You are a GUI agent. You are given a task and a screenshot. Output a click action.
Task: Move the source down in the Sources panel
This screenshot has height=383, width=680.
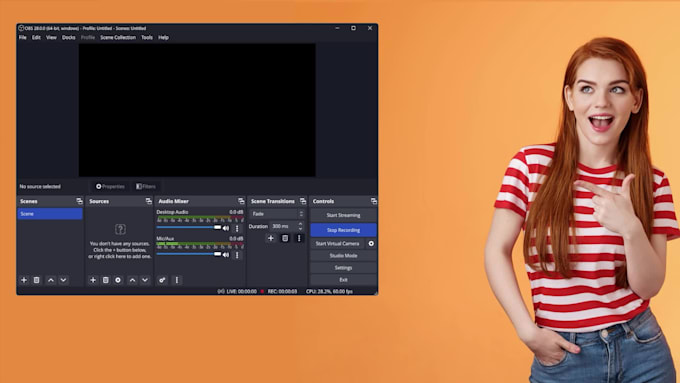(x=145, y=280)
